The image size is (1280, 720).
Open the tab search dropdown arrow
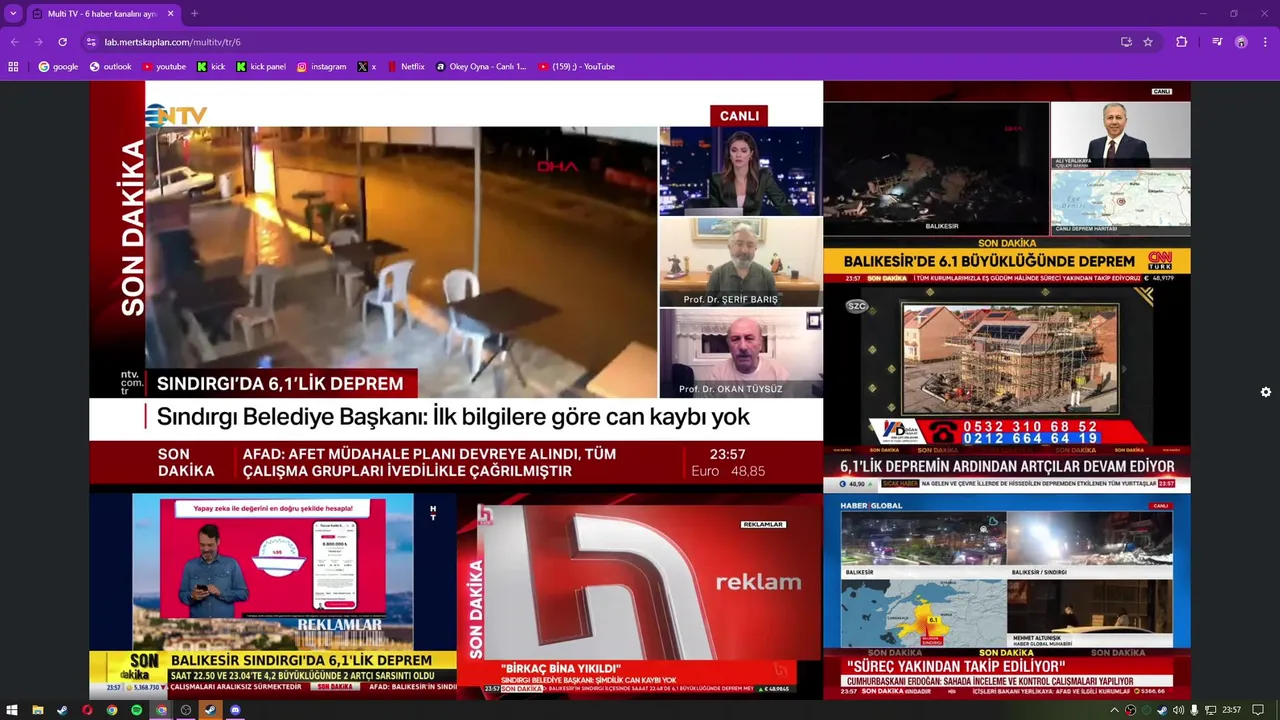click(x=13, y=14)
